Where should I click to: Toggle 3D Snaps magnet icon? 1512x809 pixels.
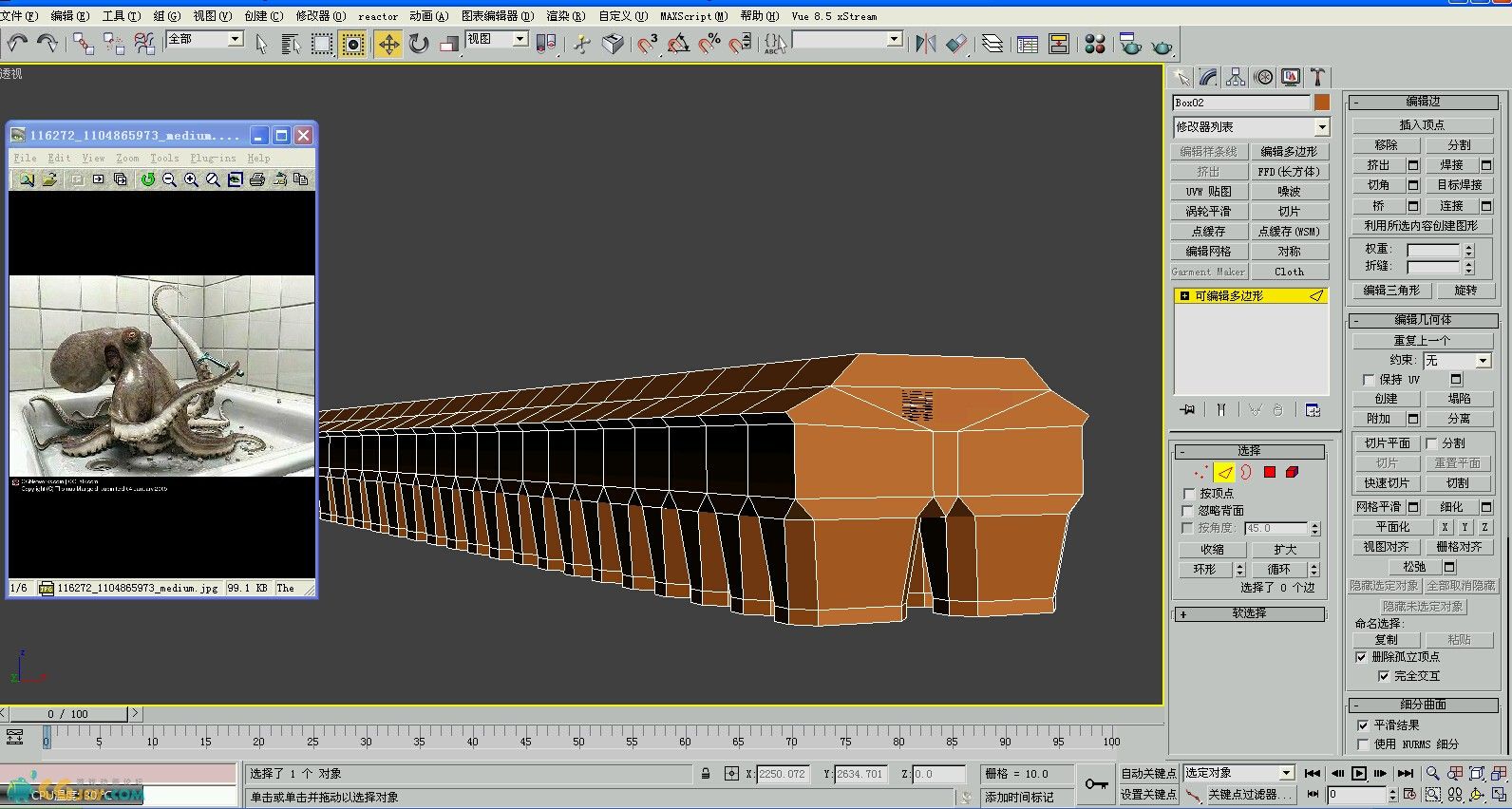648,44
